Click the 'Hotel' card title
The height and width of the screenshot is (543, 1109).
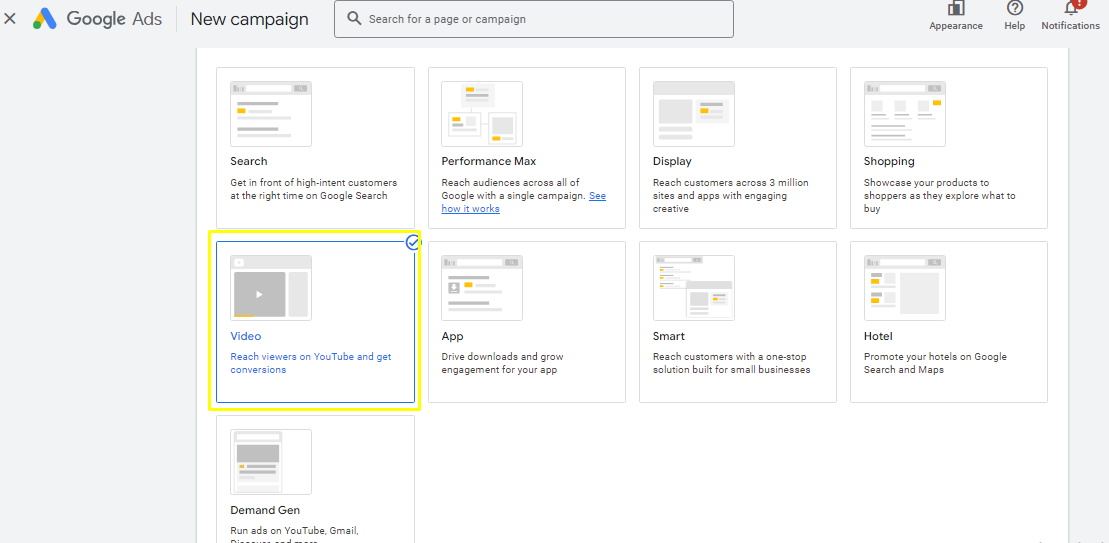coord(878,336)
